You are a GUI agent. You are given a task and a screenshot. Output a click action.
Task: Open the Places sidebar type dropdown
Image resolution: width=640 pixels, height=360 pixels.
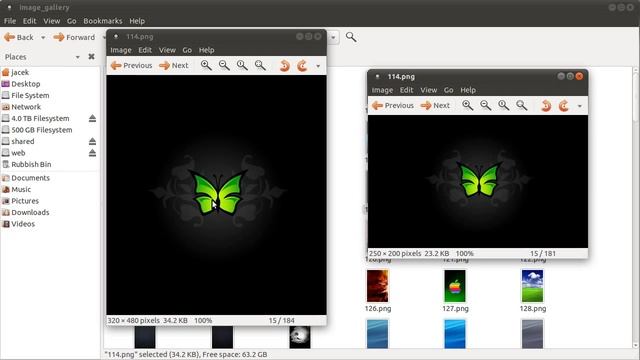(x=78, y=57)
